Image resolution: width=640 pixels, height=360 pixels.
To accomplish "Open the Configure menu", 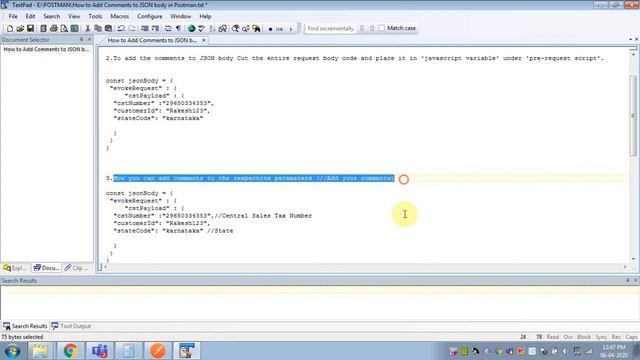I will coord(149,16).
